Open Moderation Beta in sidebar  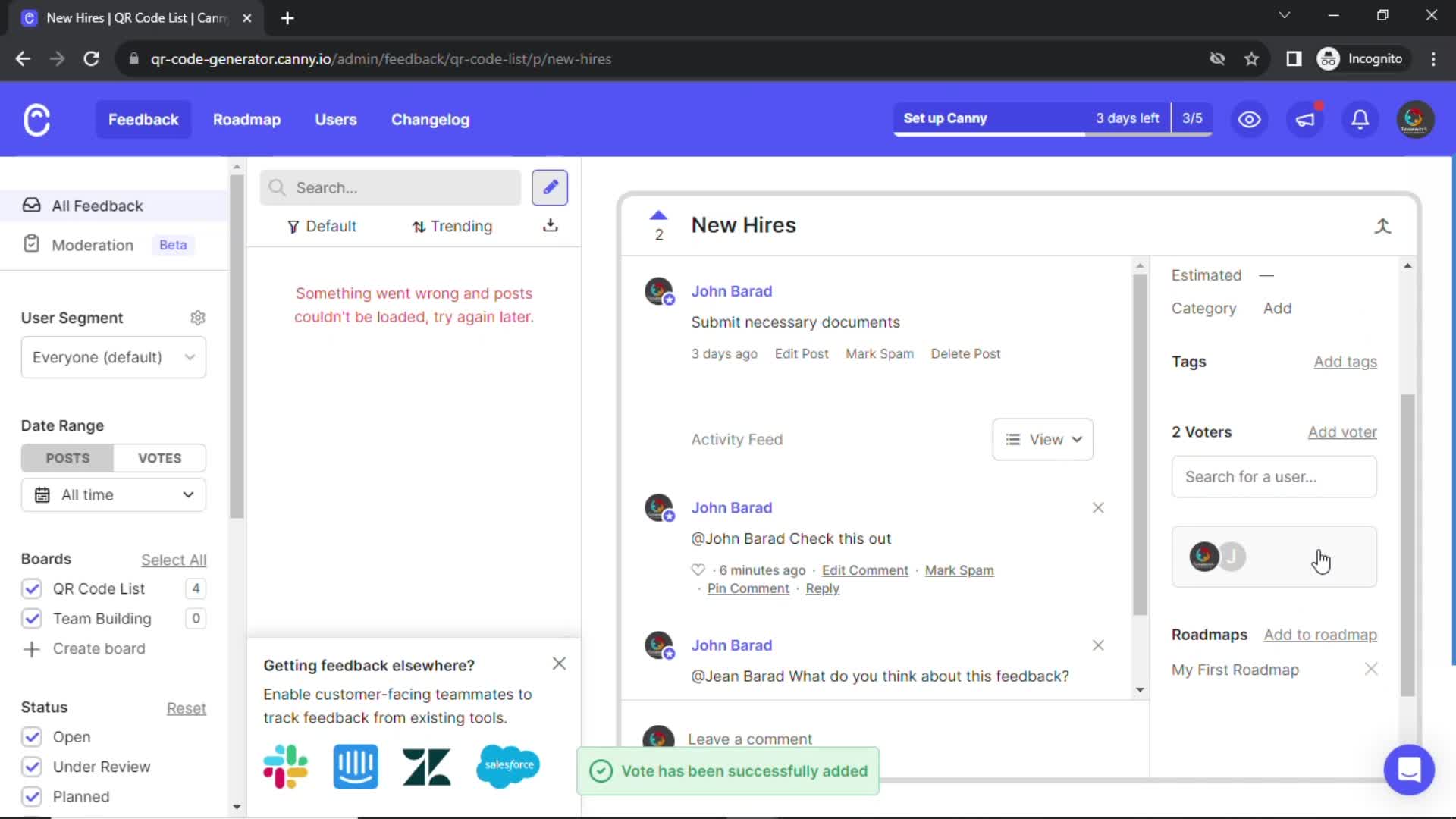(114, 245)
